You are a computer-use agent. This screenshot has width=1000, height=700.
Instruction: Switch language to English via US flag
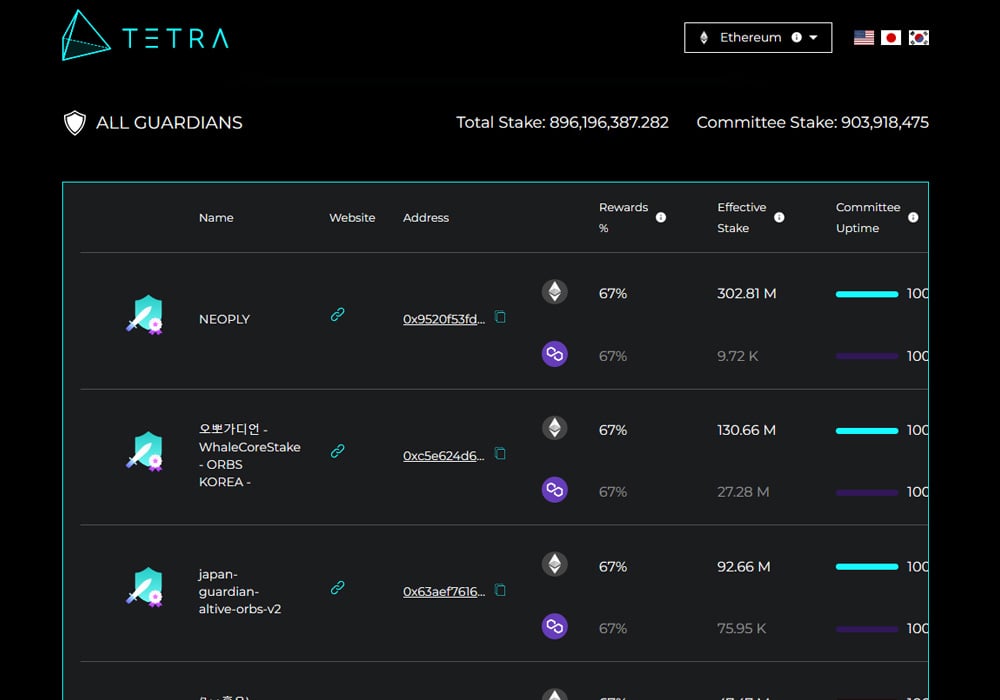click(864, 38)
